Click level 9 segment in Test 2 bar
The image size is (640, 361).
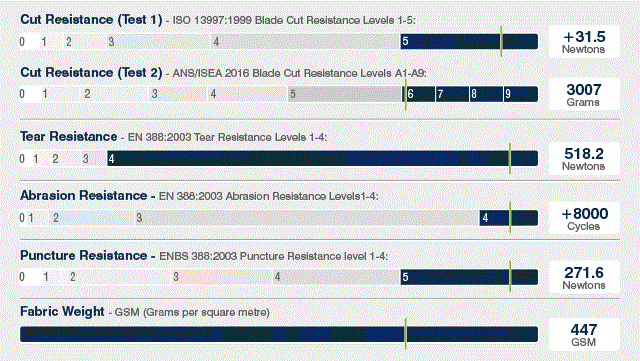pyautogui.click(x=520, y=94)
